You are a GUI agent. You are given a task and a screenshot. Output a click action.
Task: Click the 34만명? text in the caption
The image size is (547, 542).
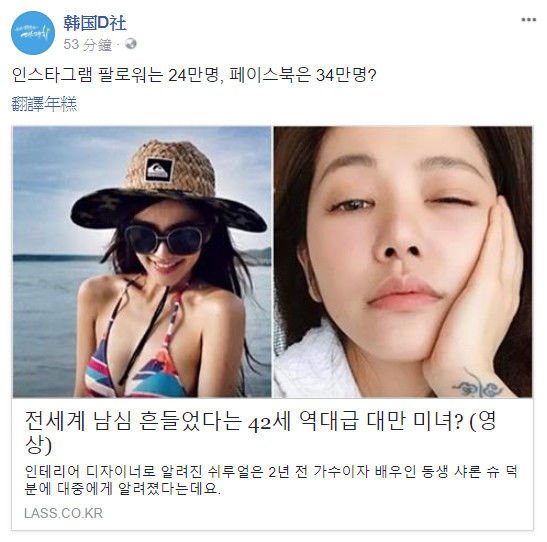[346, 75]
